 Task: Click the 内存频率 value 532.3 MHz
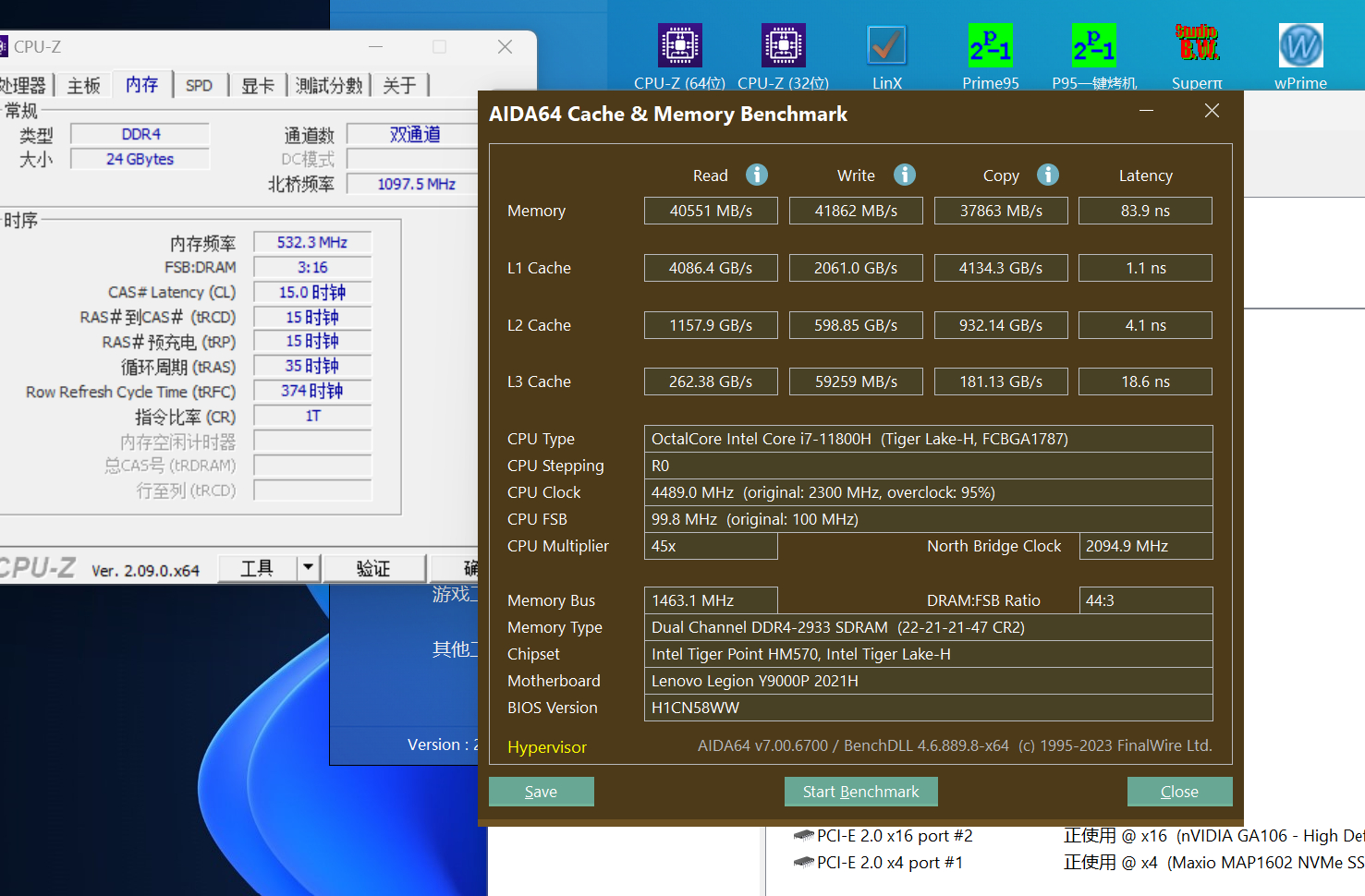click(312, 242)
